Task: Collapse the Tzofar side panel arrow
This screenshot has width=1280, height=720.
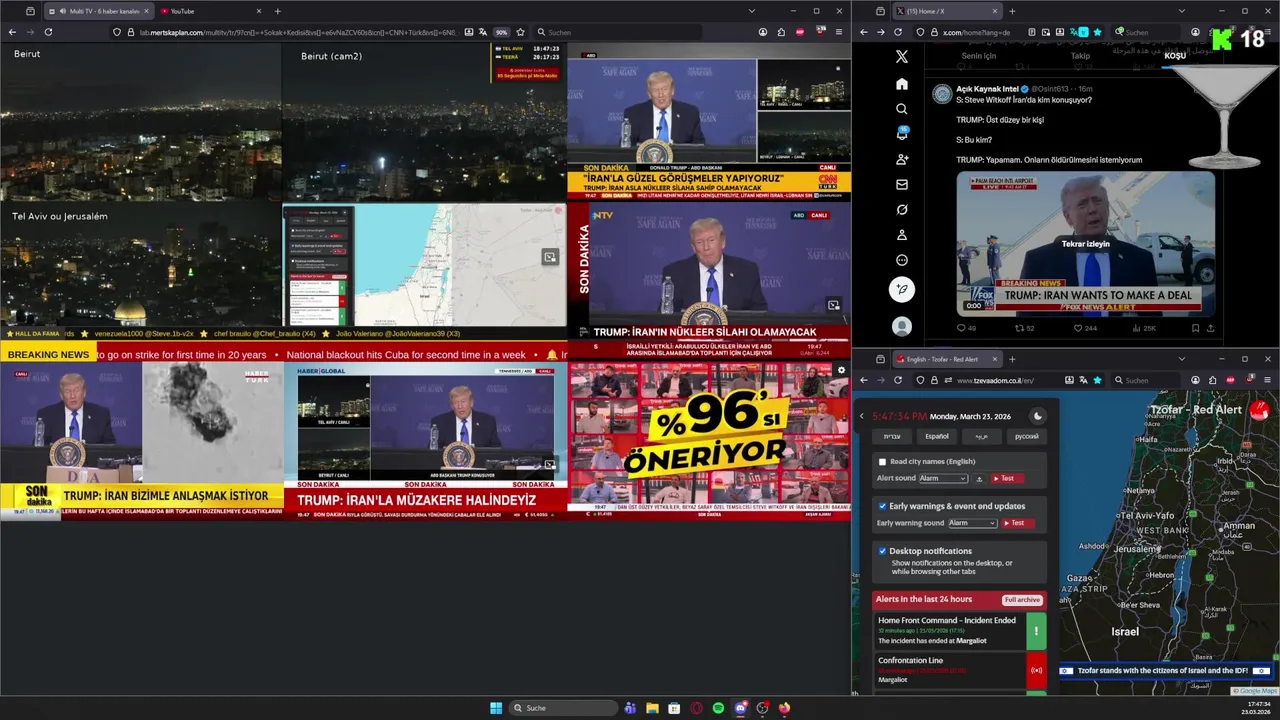Action: pos(862,416)
